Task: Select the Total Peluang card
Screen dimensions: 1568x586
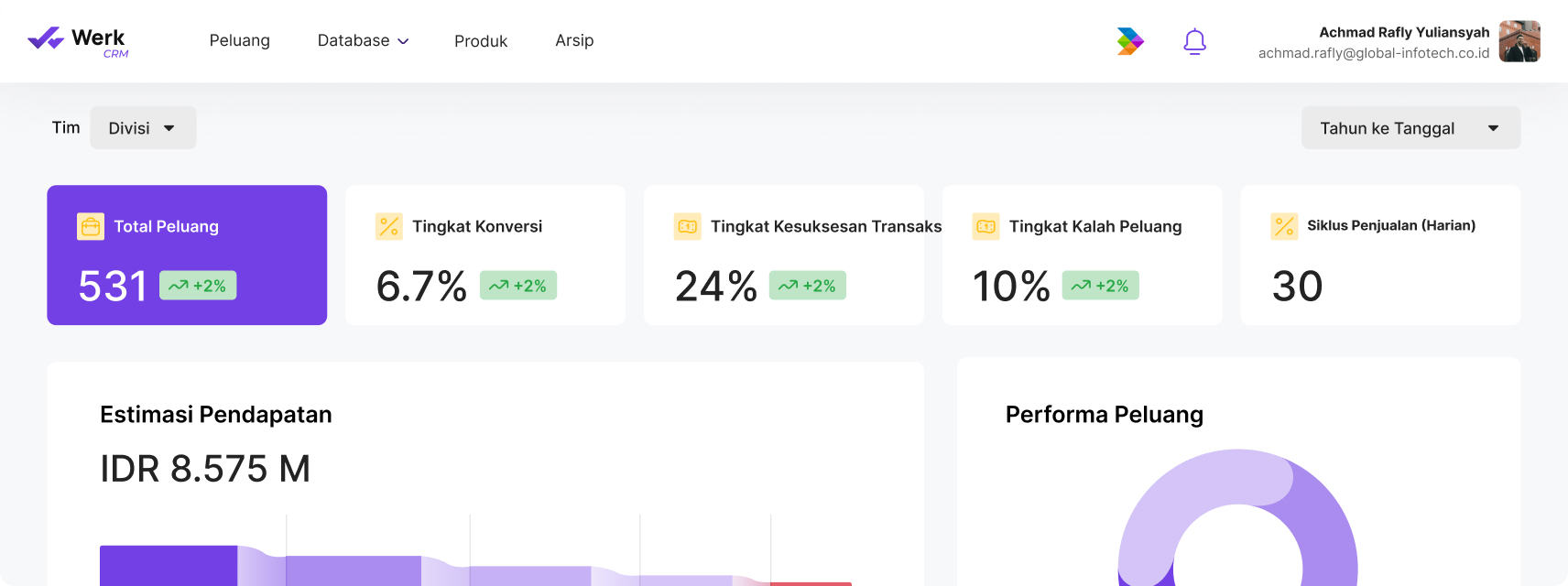Action: (187, 255)
